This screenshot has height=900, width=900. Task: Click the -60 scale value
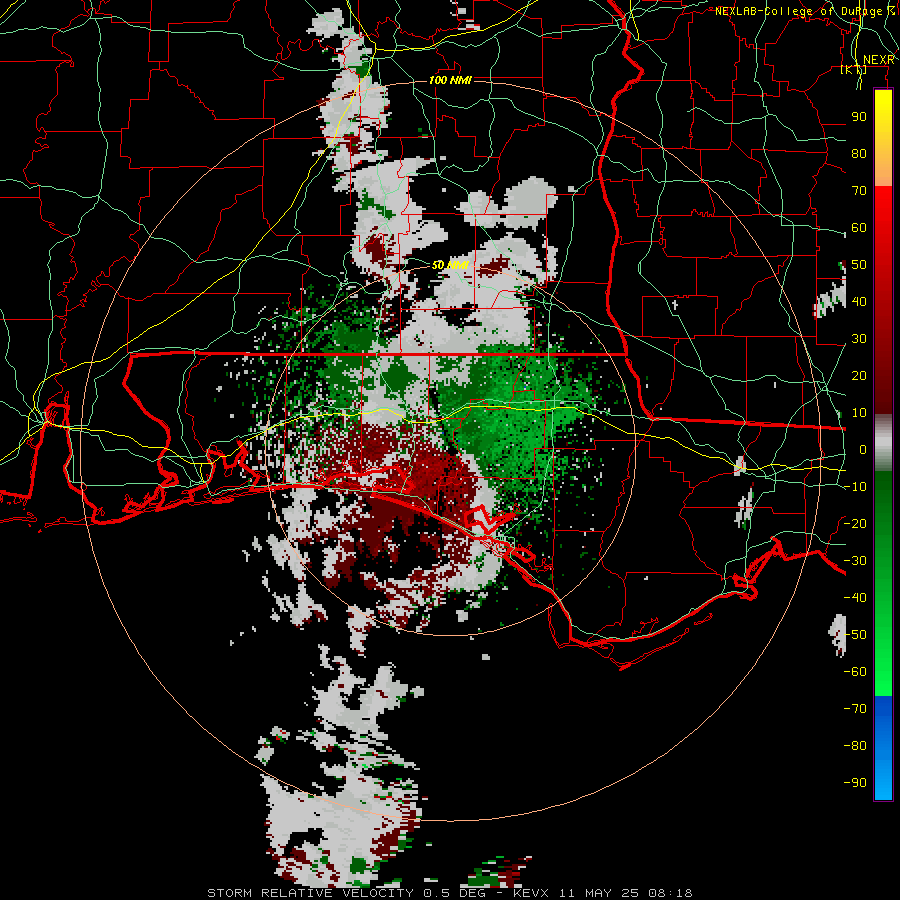coord(855,672)
